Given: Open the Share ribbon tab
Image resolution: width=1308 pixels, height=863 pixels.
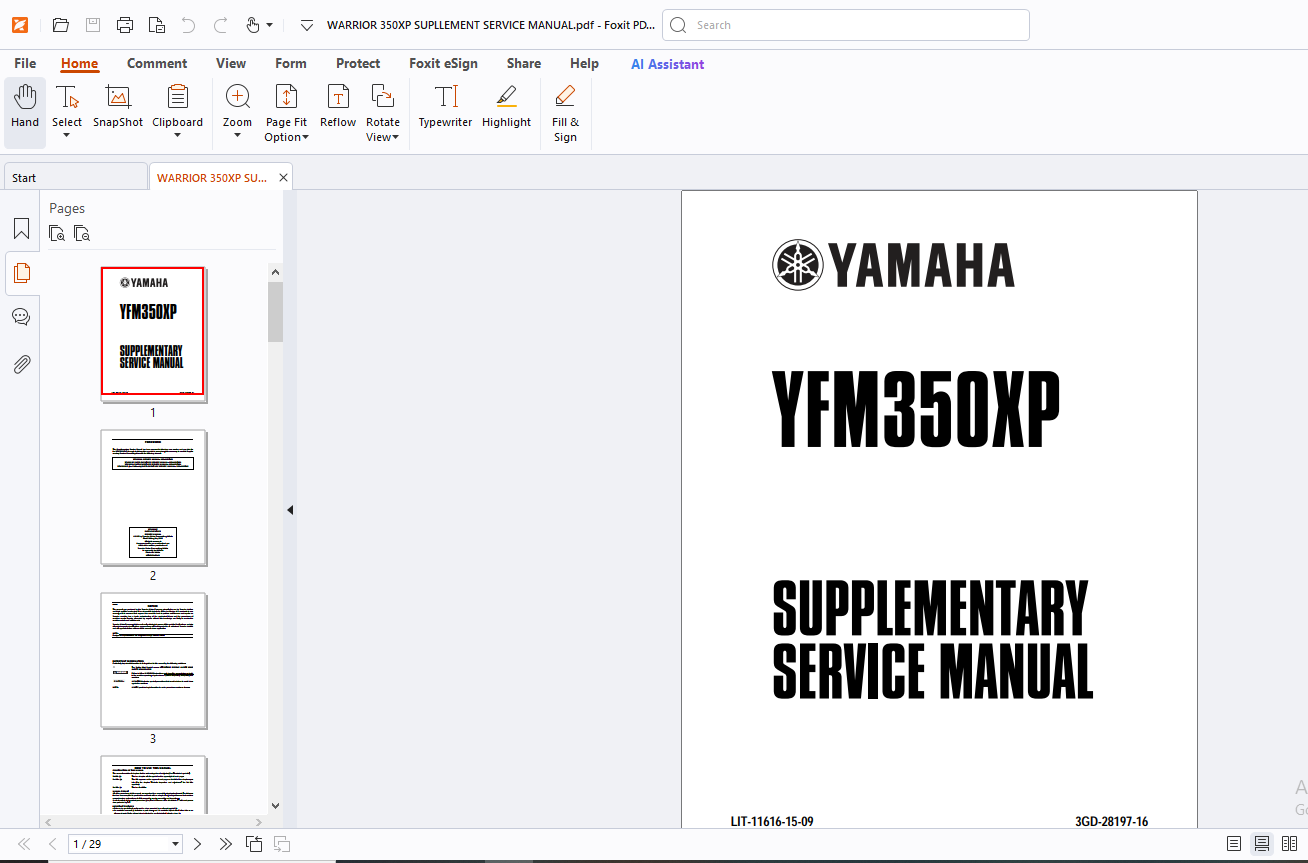Looking at the screenshot, I should [524, 63].
